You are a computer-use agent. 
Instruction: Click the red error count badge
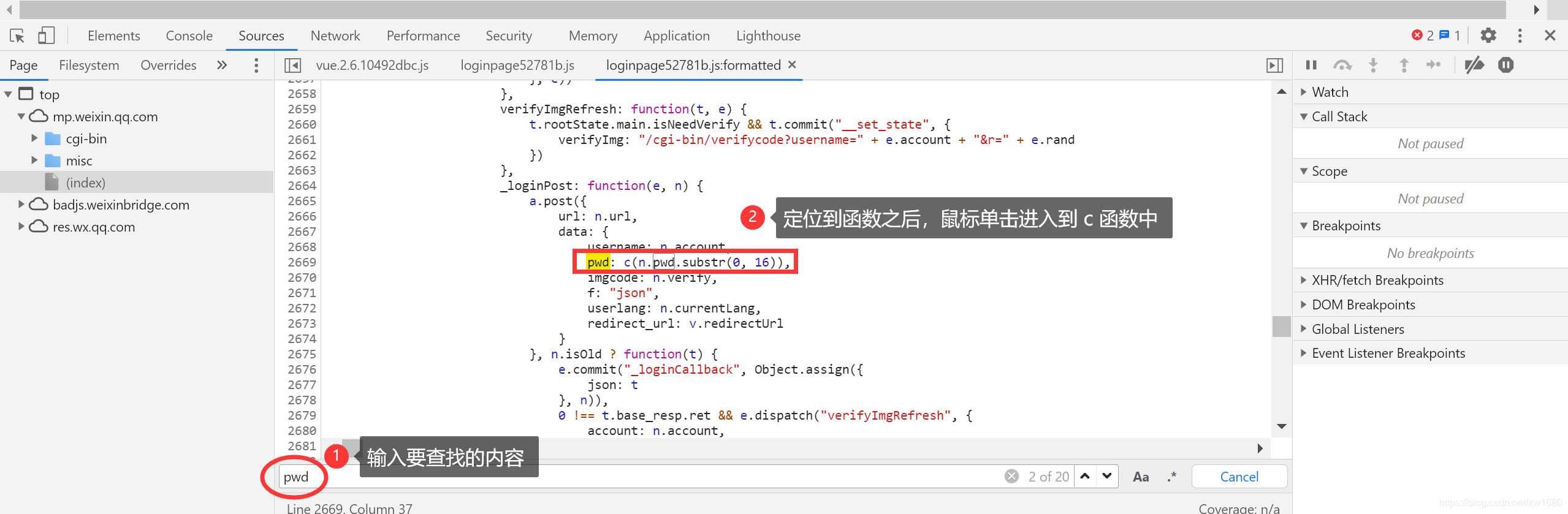(x=1422, y=36)
